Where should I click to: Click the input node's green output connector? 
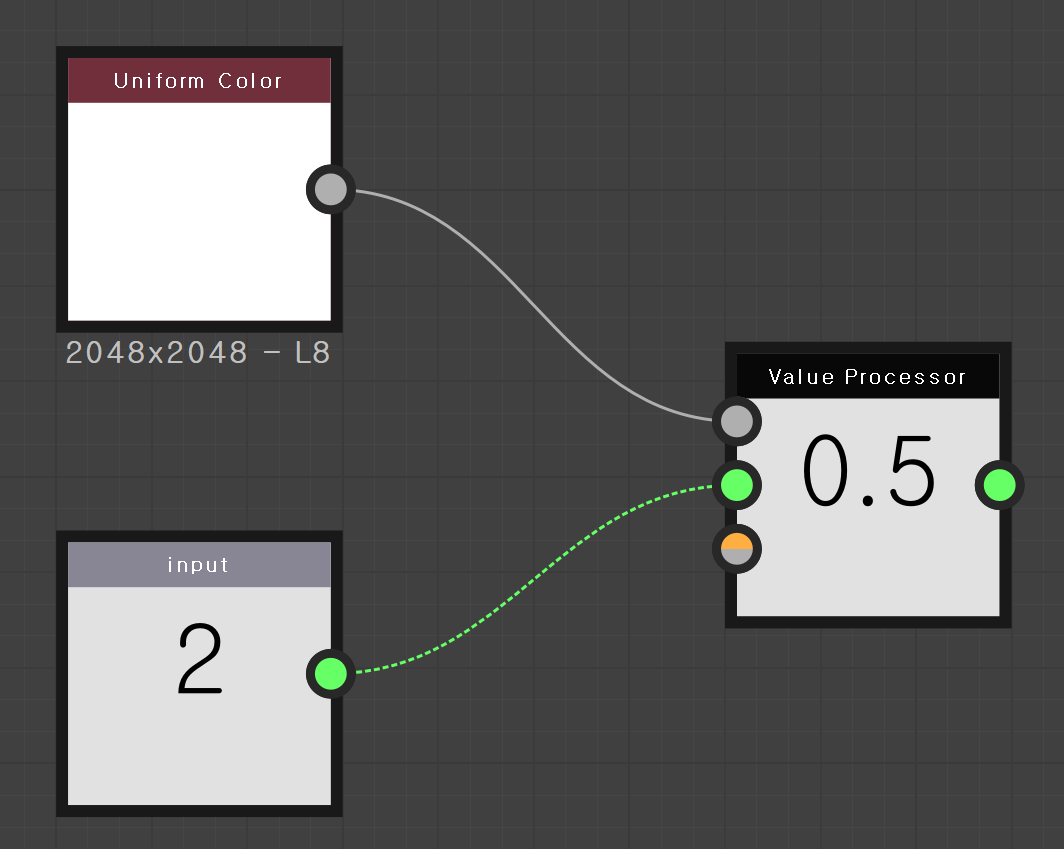pyautogui.click(x=330, y=673)
